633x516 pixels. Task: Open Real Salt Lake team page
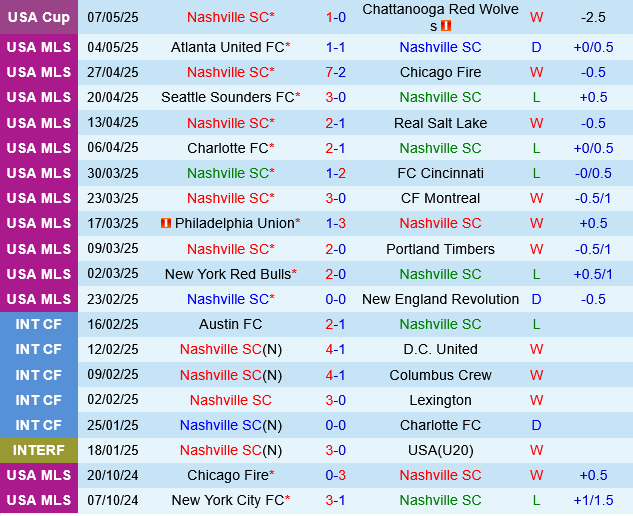point(440,123)
